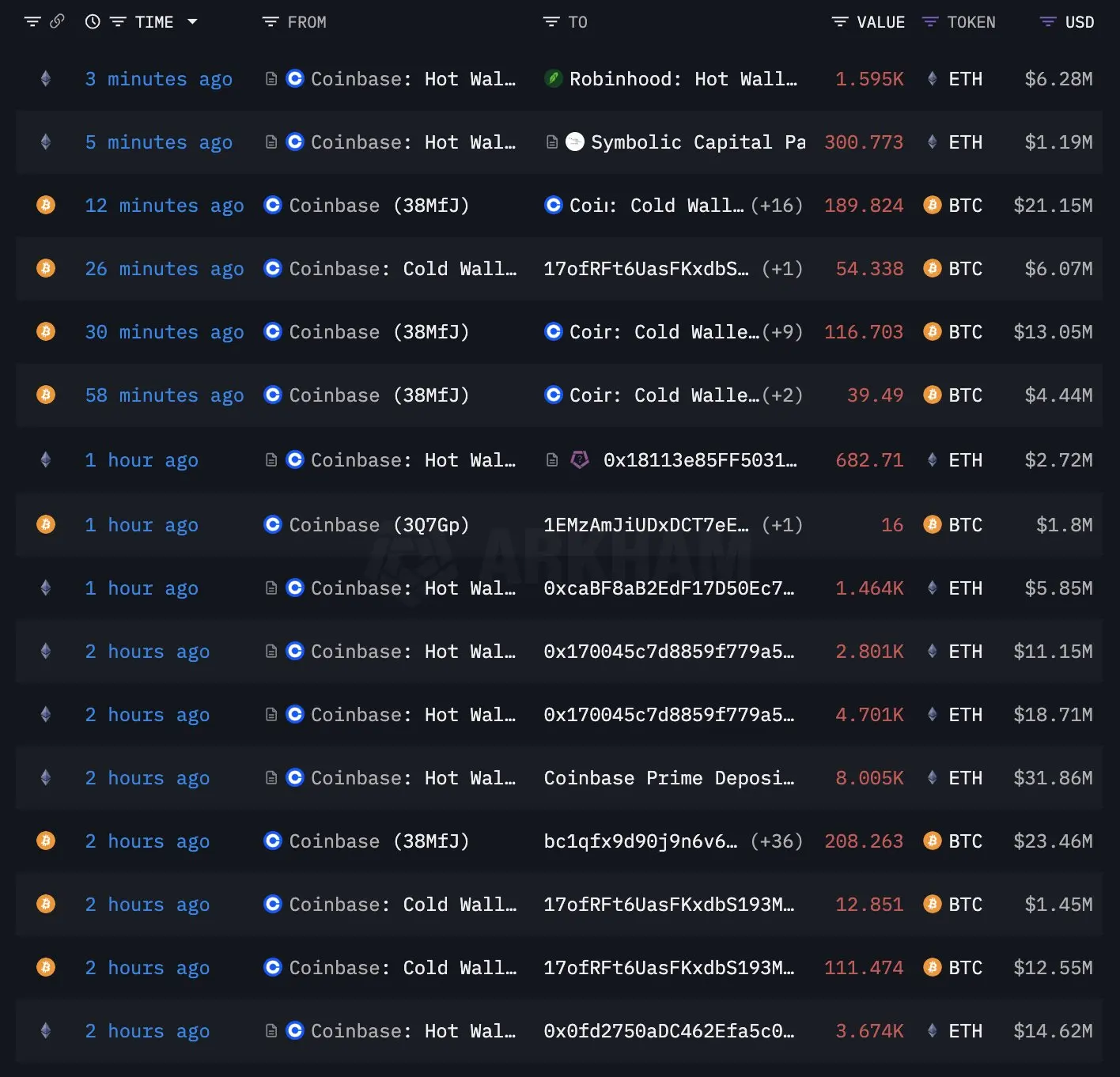Viewport: 1120px width, 1077px height.
Task: Open the filter icon left of the chain-link icon
Action: click(32, 22)
